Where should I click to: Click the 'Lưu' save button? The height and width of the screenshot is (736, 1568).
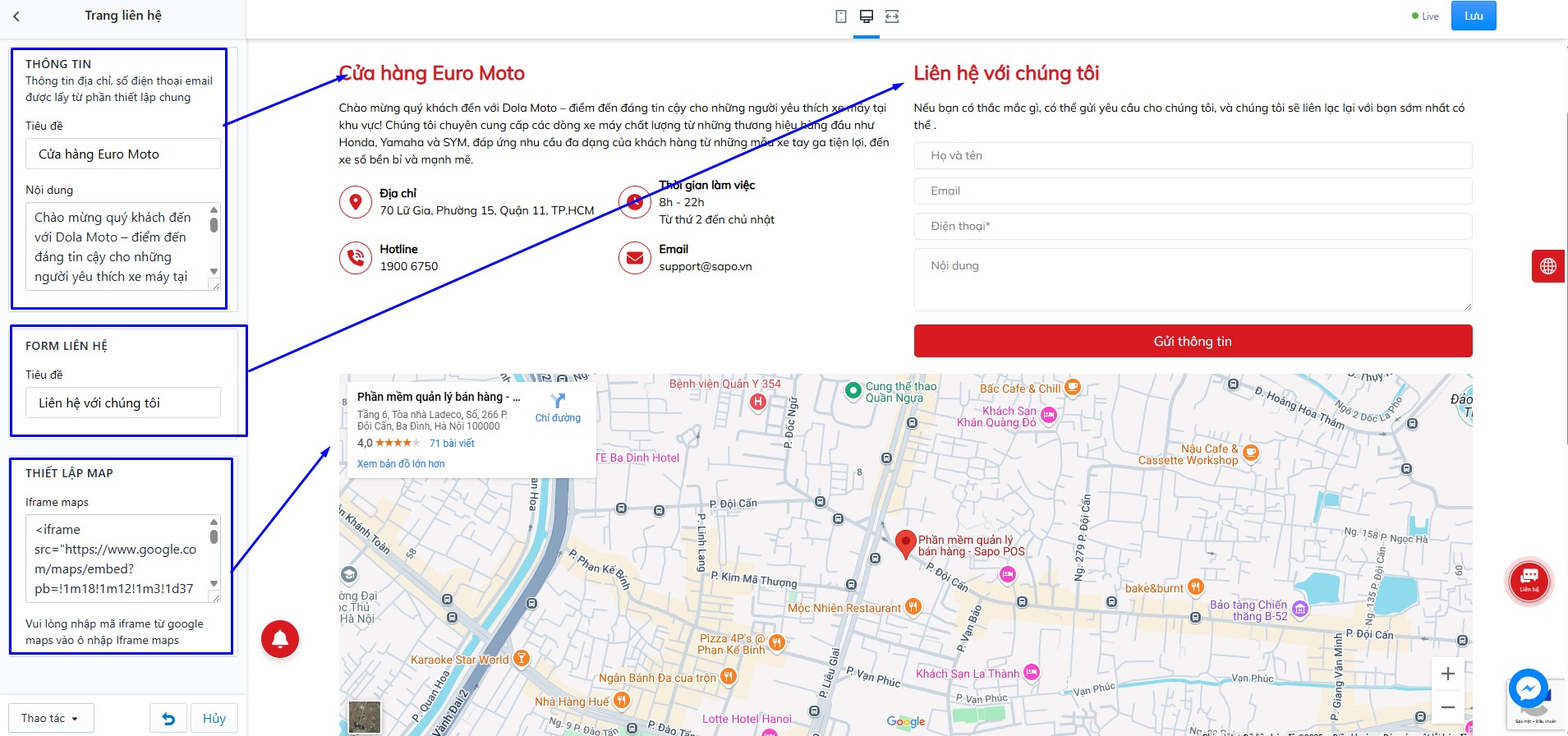(1474, 16)
